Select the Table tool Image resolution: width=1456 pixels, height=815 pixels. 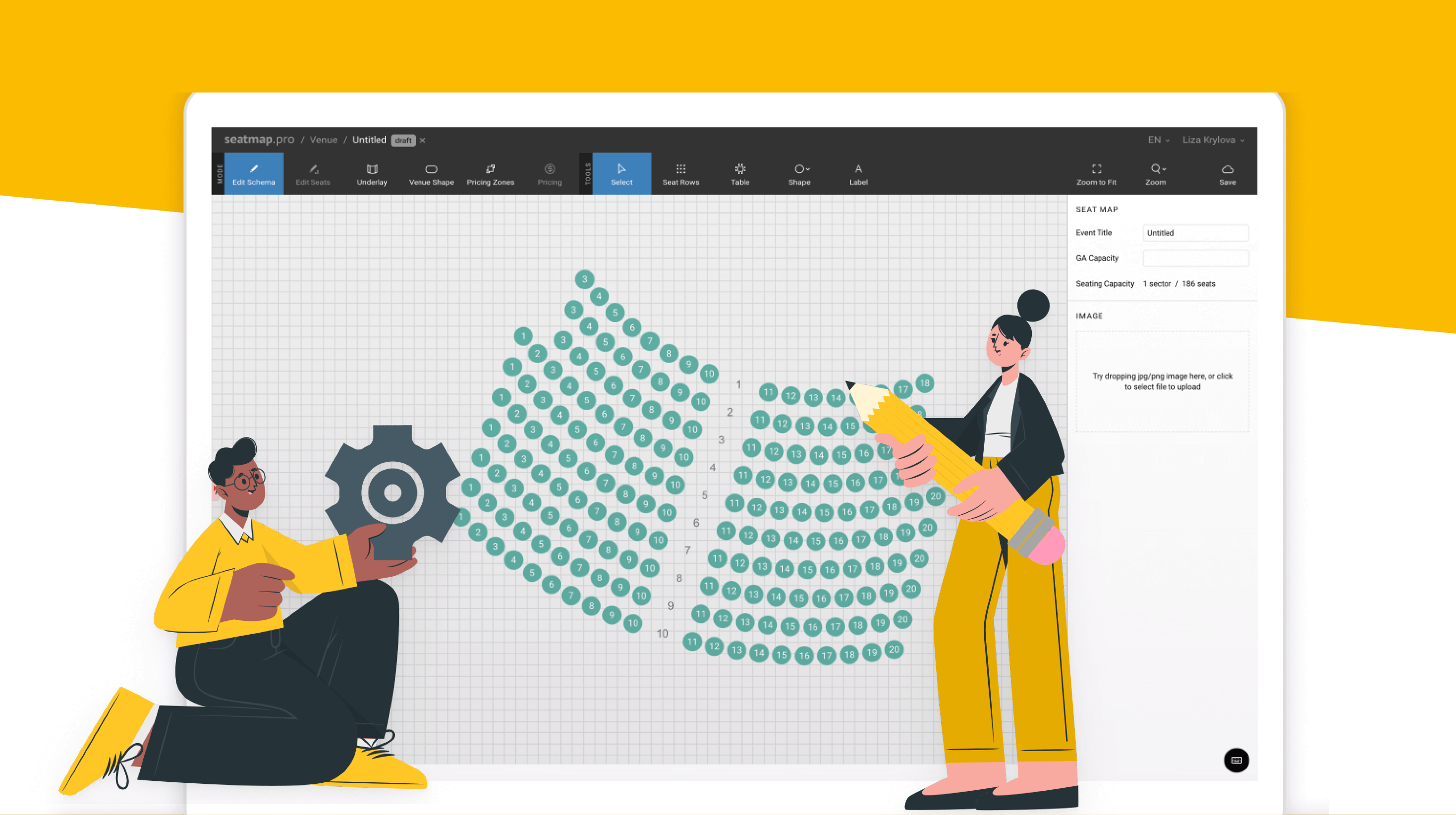tap(740, 173)
